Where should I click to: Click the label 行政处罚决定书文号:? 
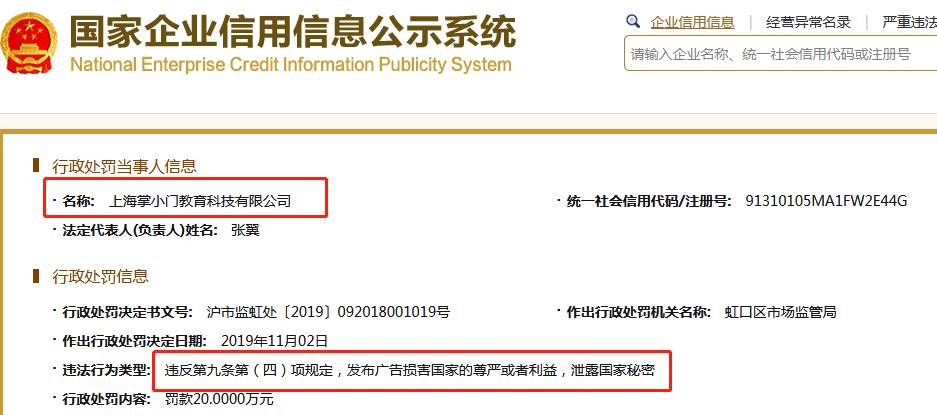(127, 312)
